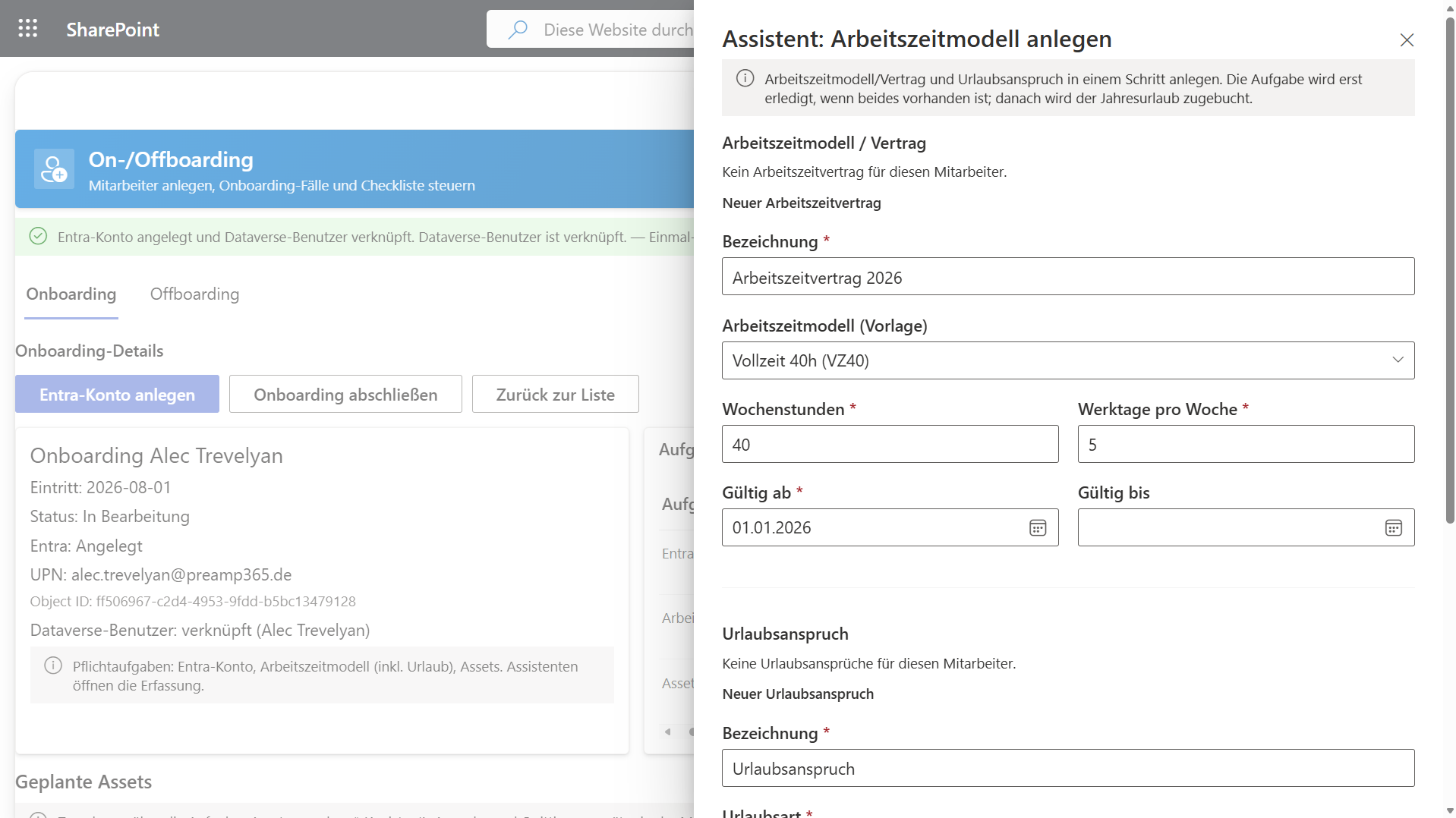Image resolution: width=1456 pixels, height=818 pixels.
Task: Click the Geplante Assets heading
Action: tap(84, 782)
